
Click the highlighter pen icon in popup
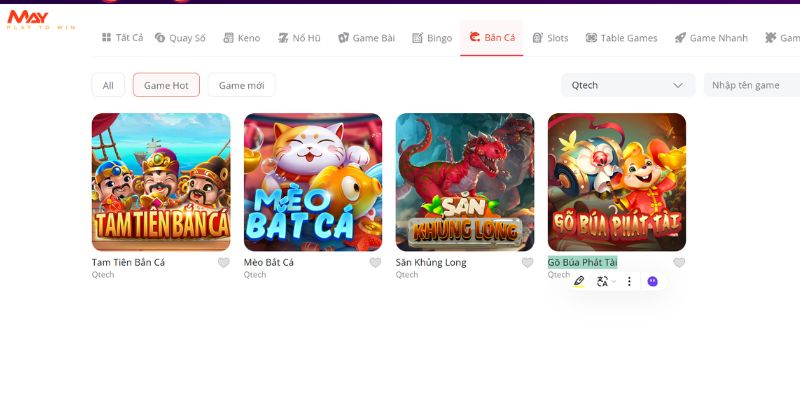click(579, 281)
